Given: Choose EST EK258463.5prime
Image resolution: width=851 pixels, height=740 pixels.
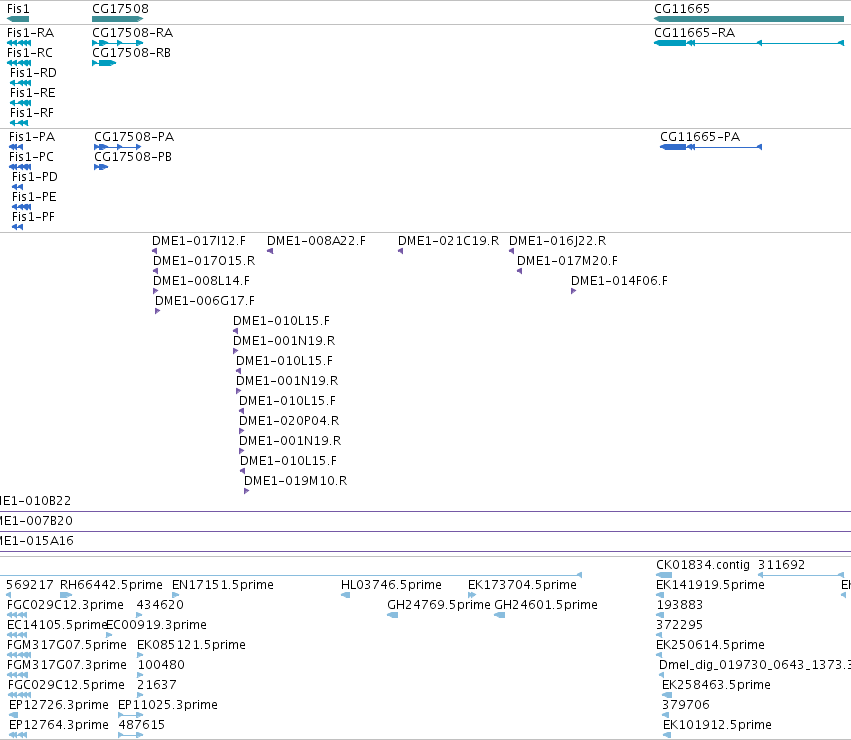Looking at the screenshot, I should tap(716, 686).
